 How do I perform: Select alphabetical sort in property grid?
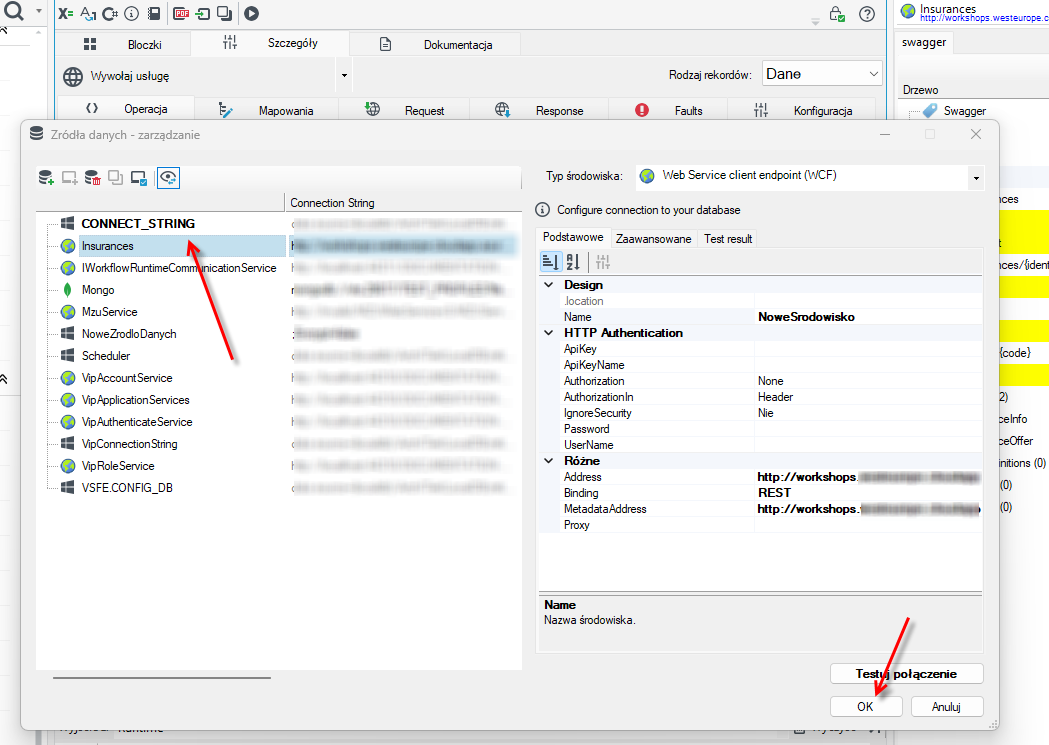(573, 262)
